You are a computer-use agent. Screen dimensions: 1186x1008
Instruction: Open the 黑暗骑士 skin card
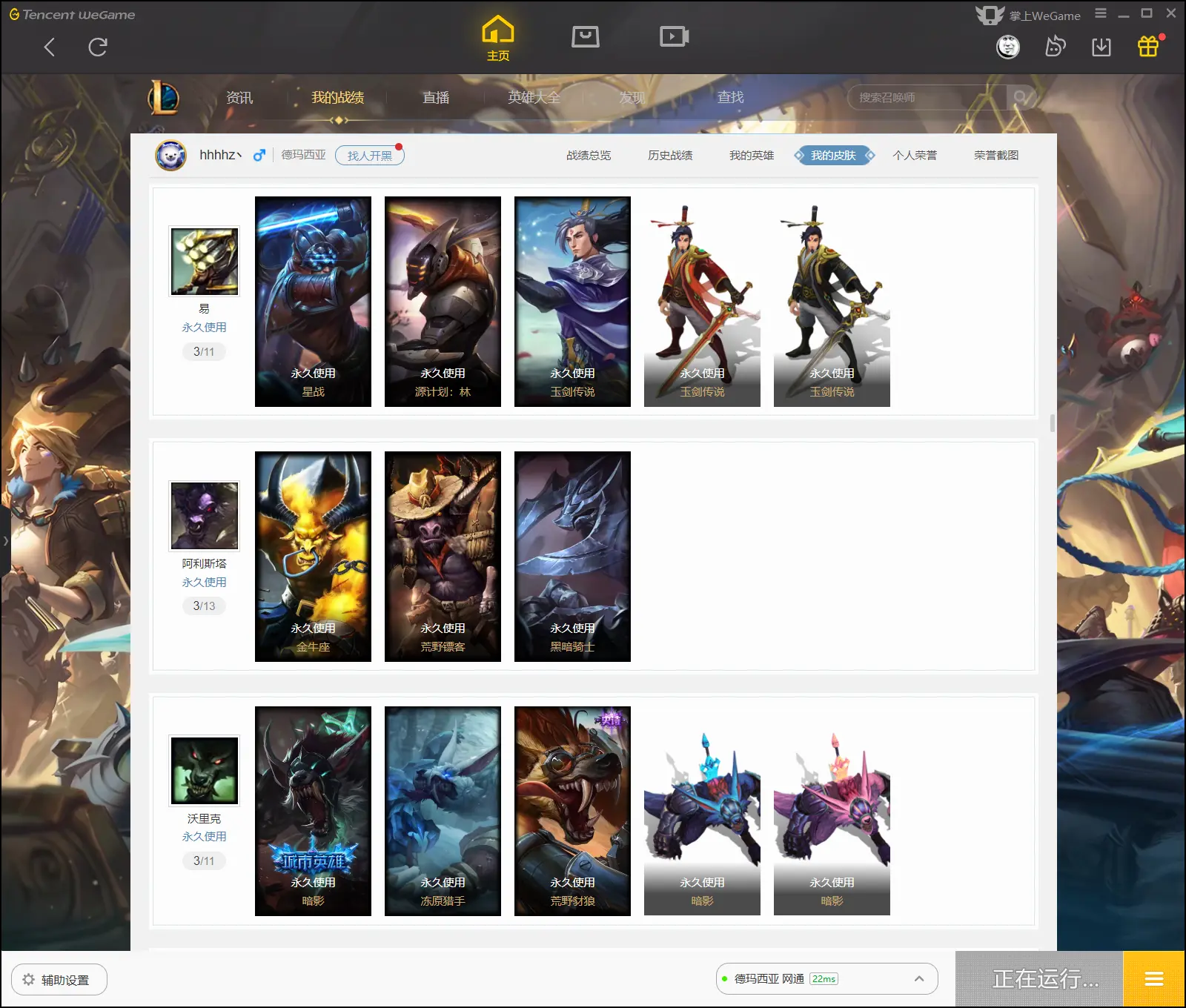click(572, 557)
